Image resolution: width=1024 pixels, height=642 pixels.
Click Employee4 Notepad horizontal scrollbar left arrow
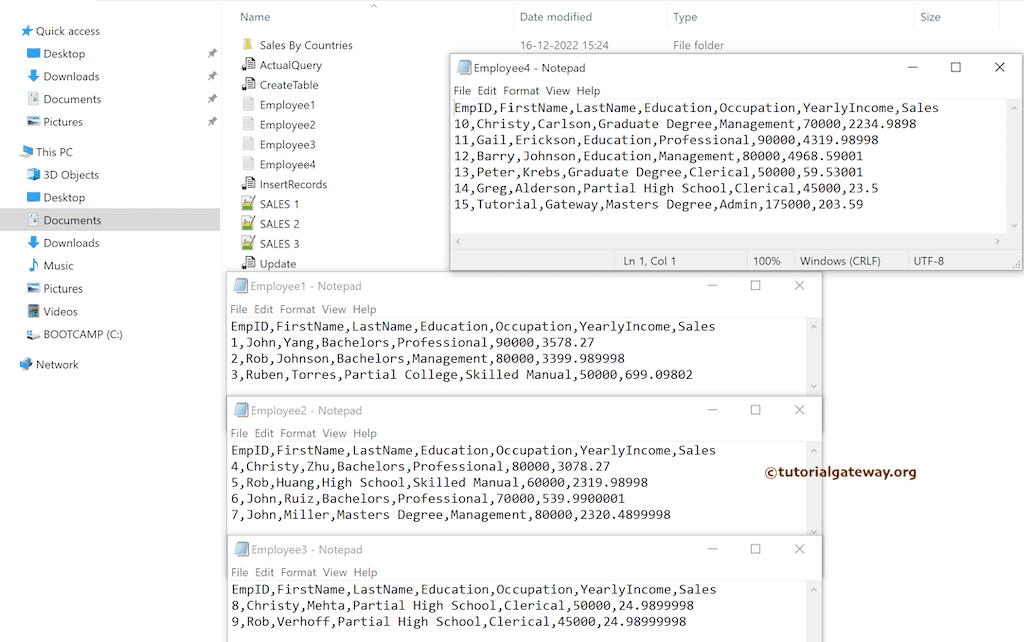(x=458, y=242)
